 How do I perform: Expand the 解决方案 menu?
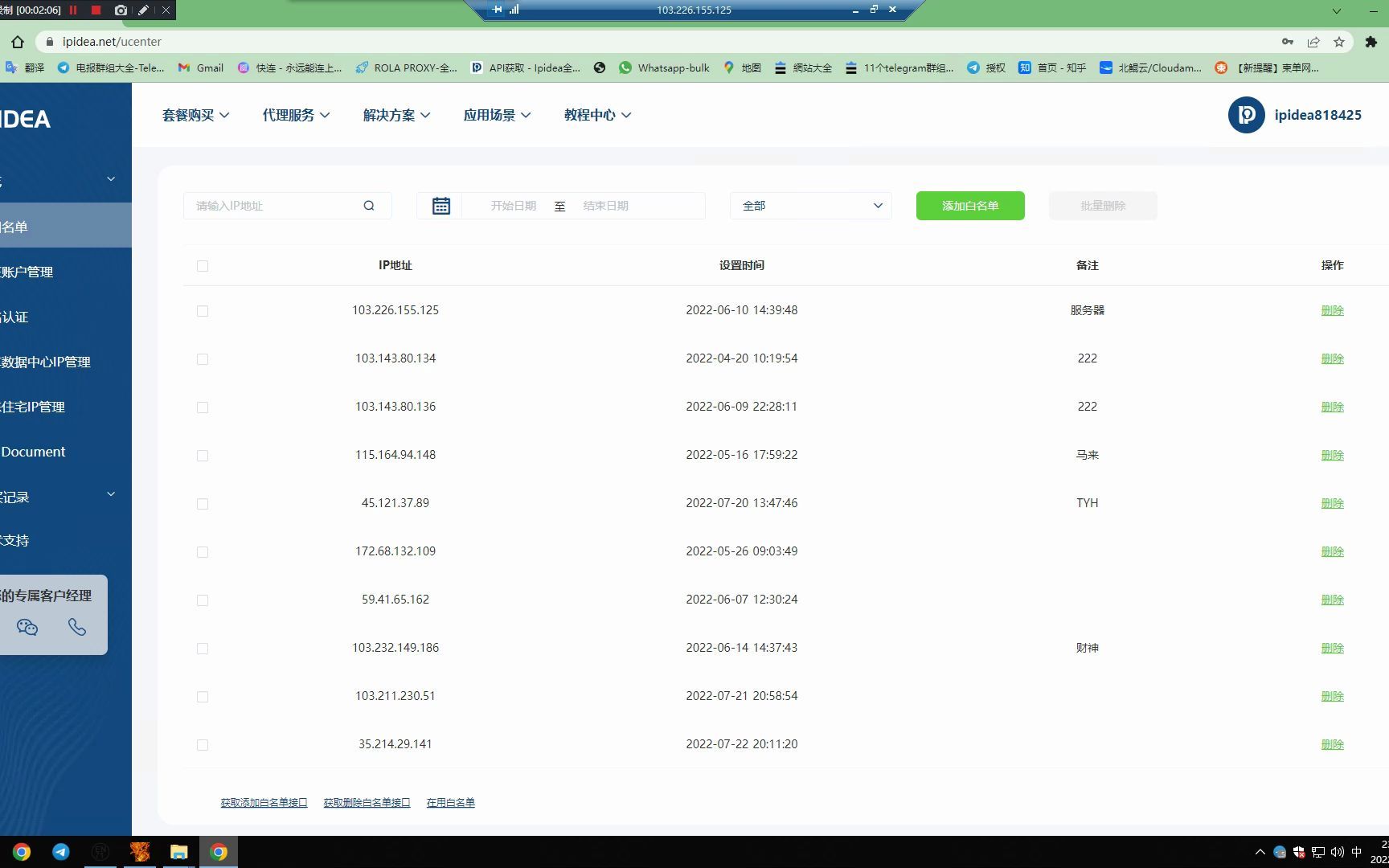click(397, 115)
